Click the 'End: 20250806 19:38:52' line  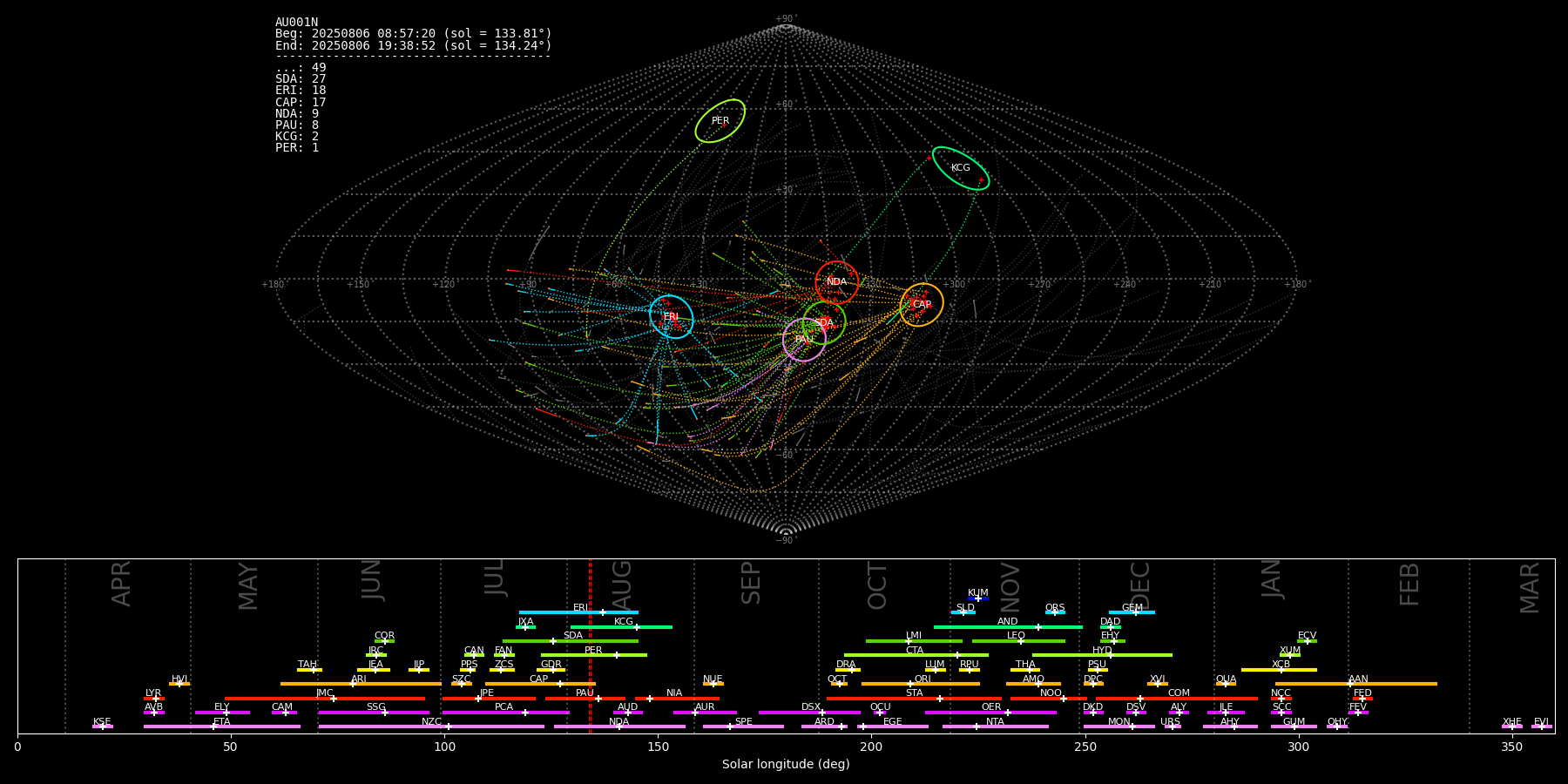[x=414, y=45]
